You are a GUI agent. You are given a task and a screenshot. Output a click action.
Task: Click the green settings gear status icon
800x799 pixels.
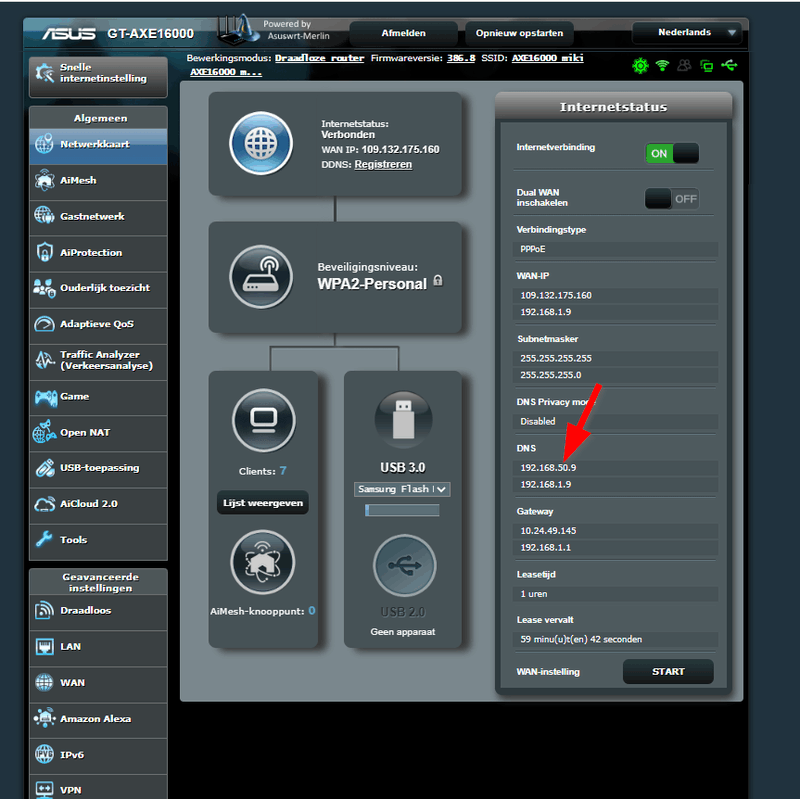point(640,65)
